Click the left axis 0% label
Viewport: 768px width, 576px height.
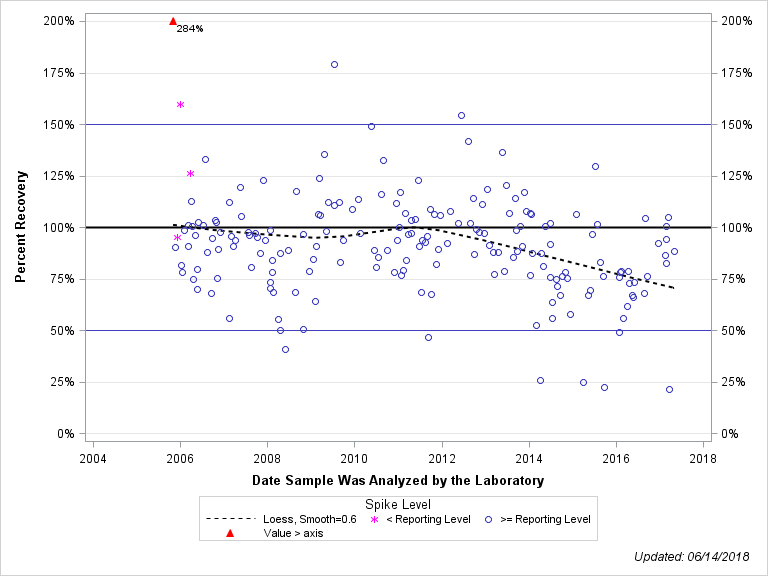66,434
